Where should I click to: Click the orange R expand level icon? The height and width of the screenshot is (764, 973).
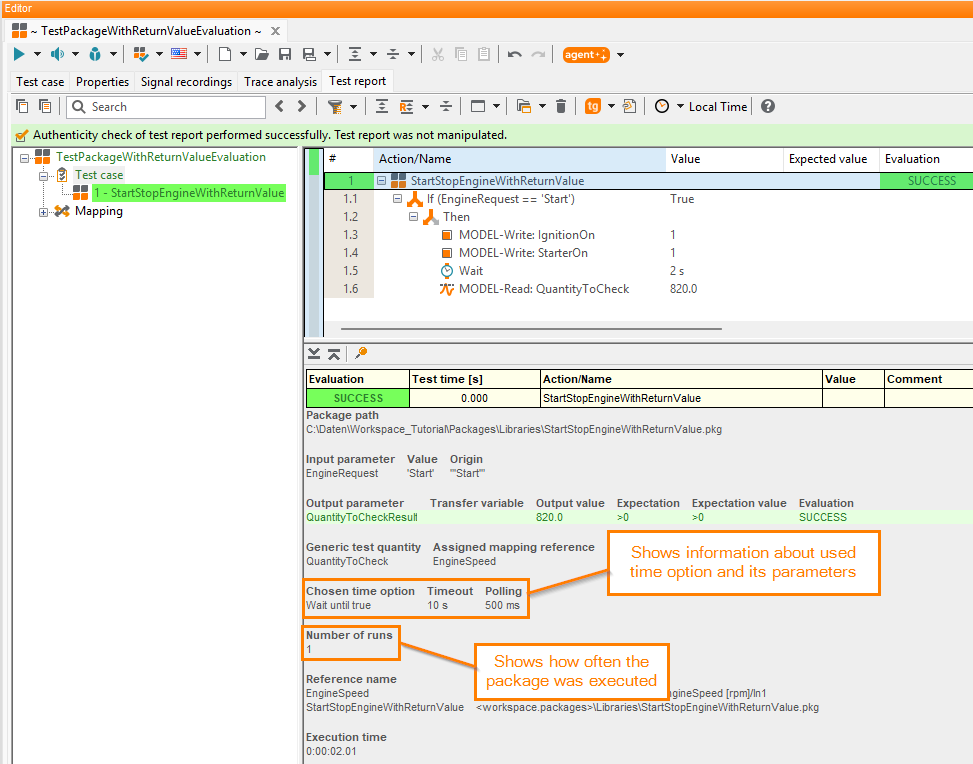406,107
